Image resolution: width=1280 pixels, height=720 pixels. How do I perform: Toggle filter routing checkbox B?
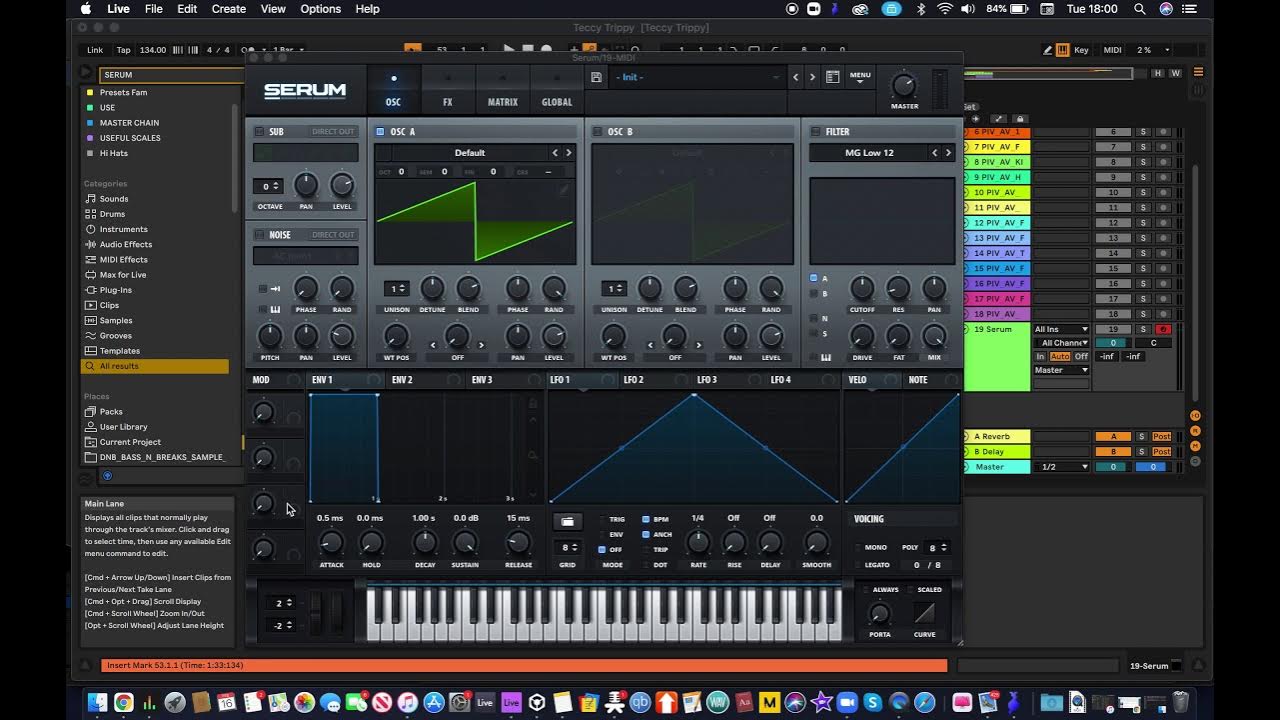click(x=814, y=294)
